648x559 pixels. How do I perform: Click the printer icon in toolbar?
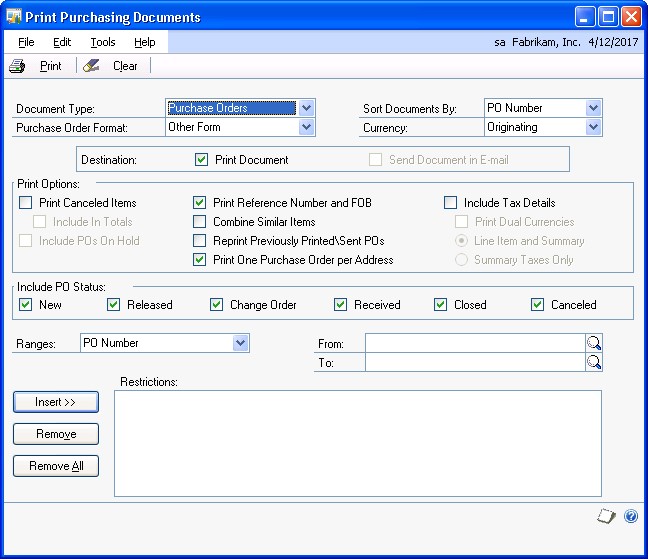pos(17,66)
